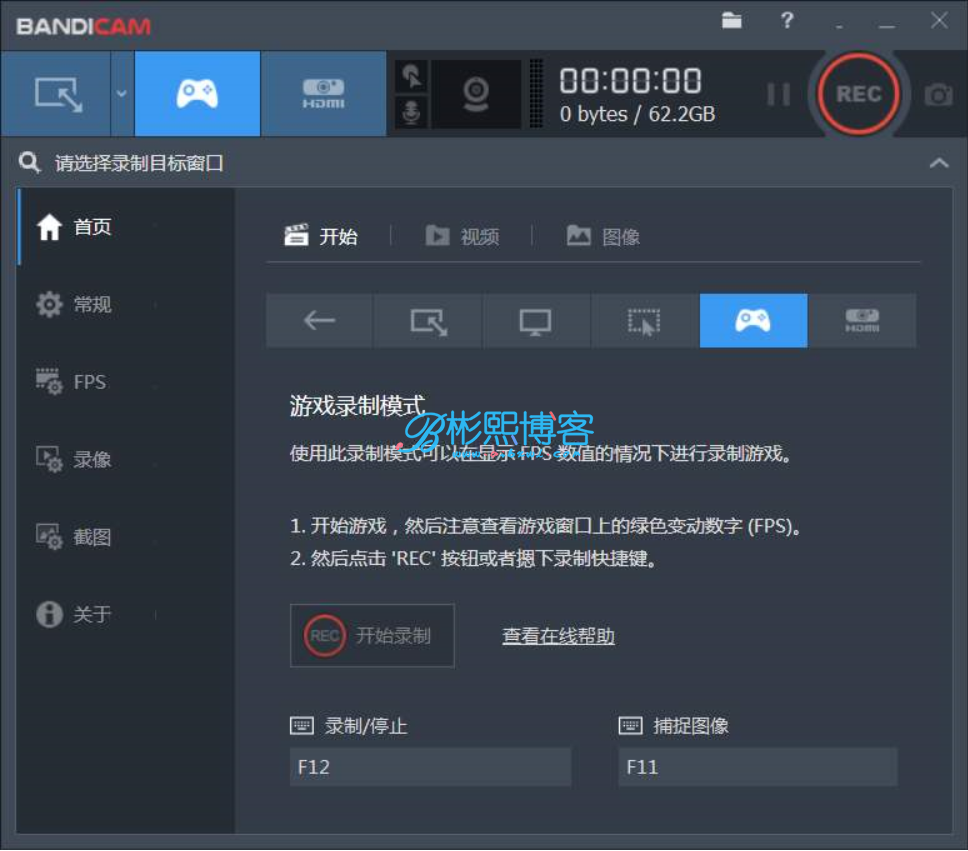Viewport: 968px width, 851px height.
Task: Open the 查看在线帮助 link
Action: [558, 636]
